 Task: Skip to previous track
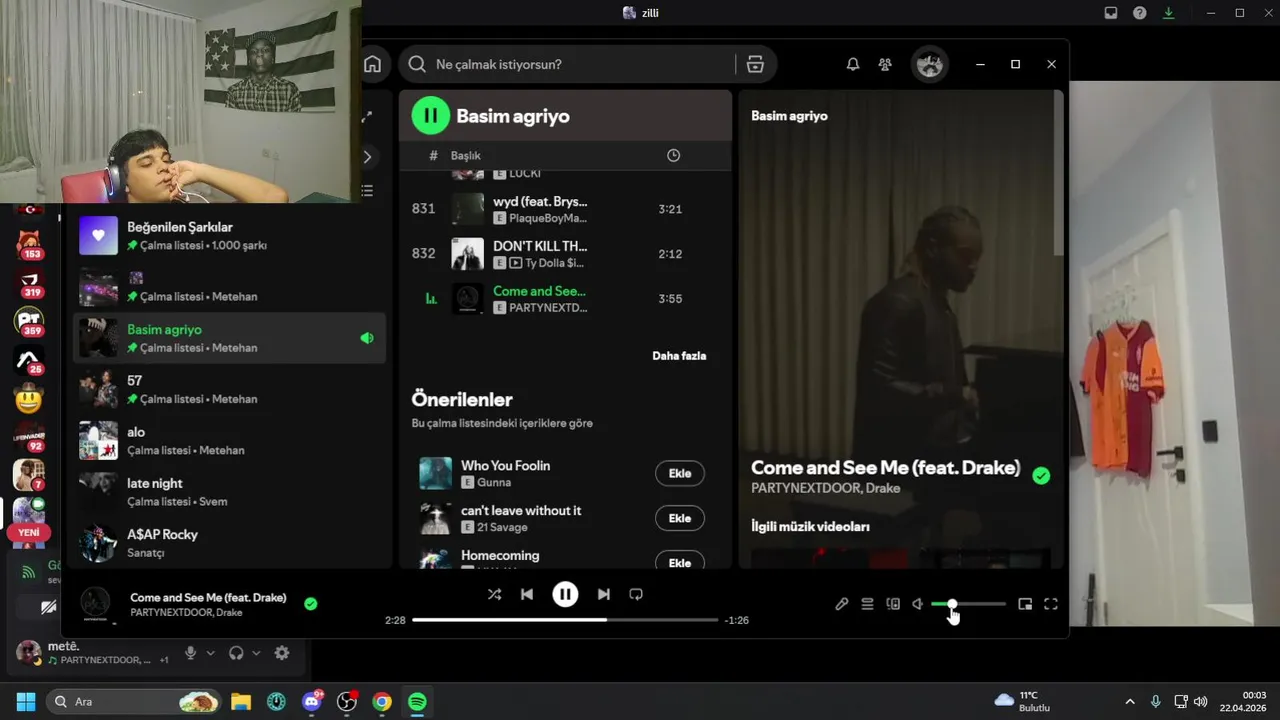pyautogui.click(x=527, y=594)
